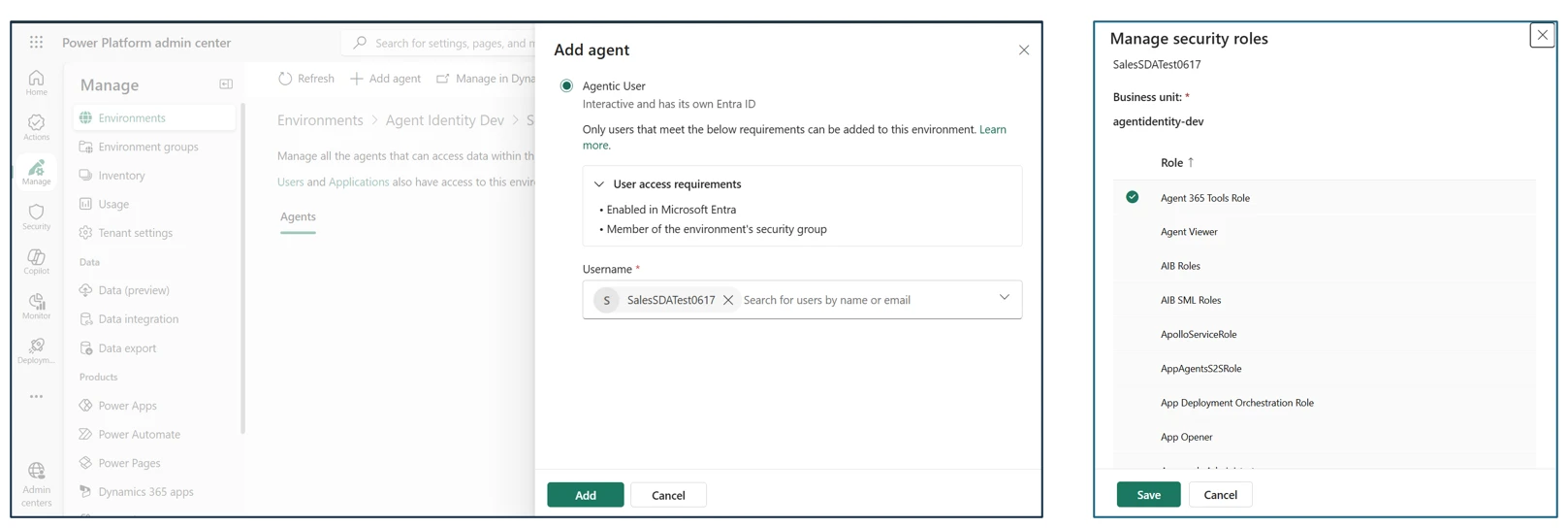1568x528 pixels.
Task: Select the AIB Roles row
Action: pyautogui.click(x=1325, y=266)
